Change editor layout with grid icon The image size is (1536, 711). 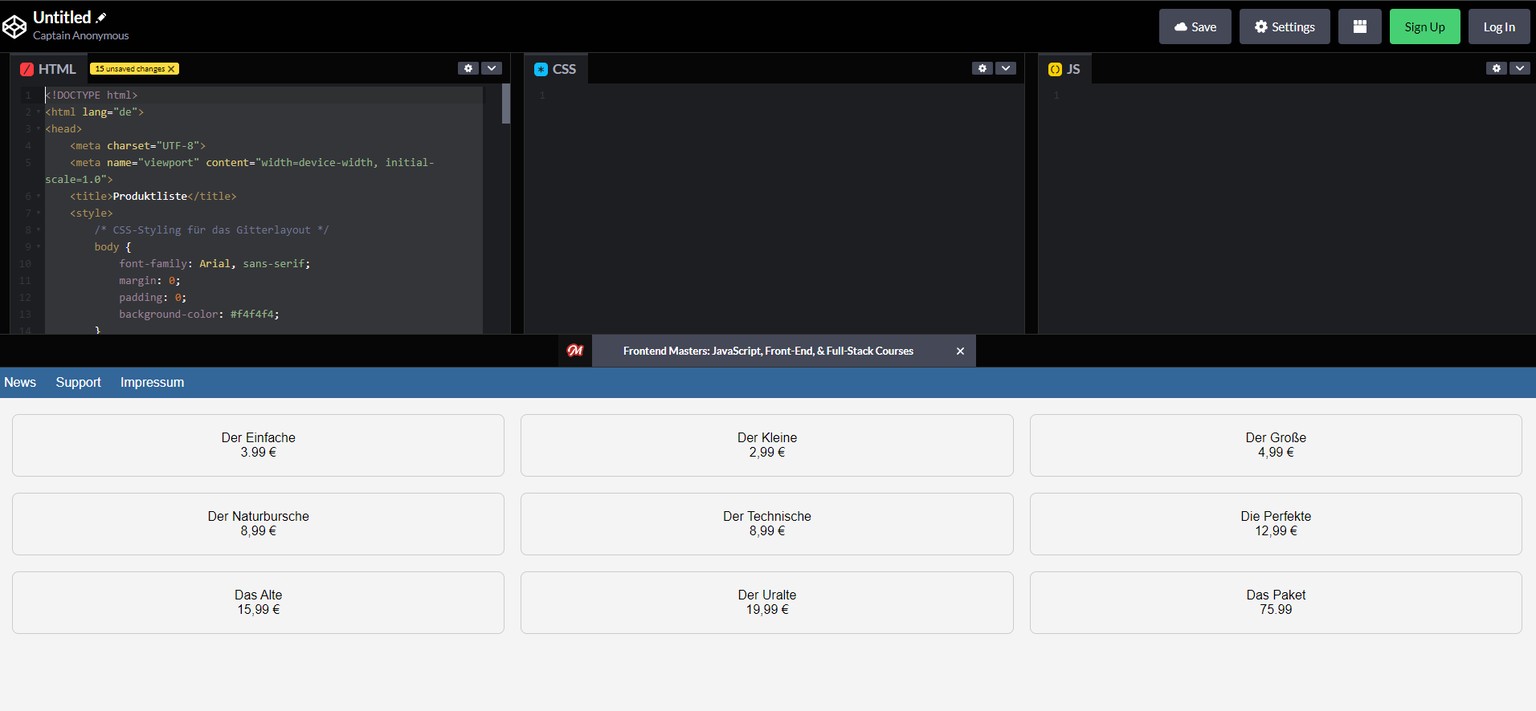pyautogui.click(x=1360, y=27)
